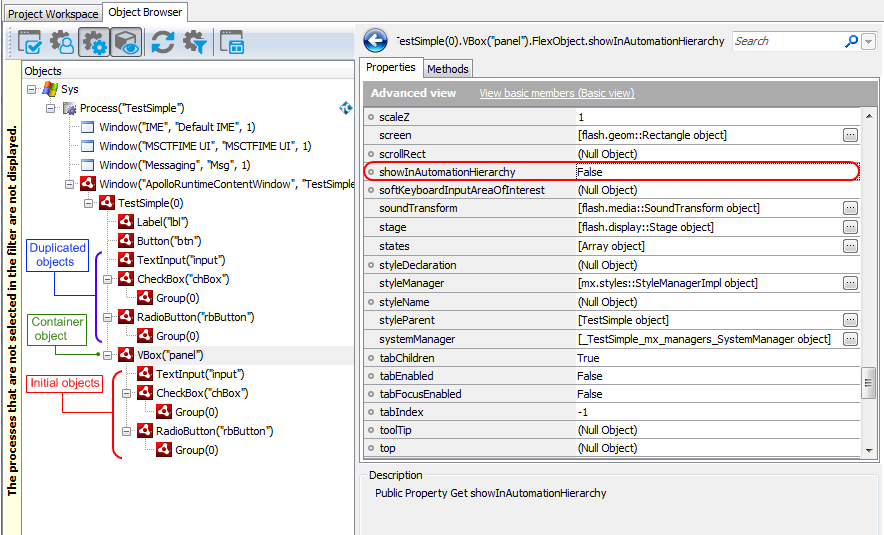Switch to the Methods tab

pos(447,69)
